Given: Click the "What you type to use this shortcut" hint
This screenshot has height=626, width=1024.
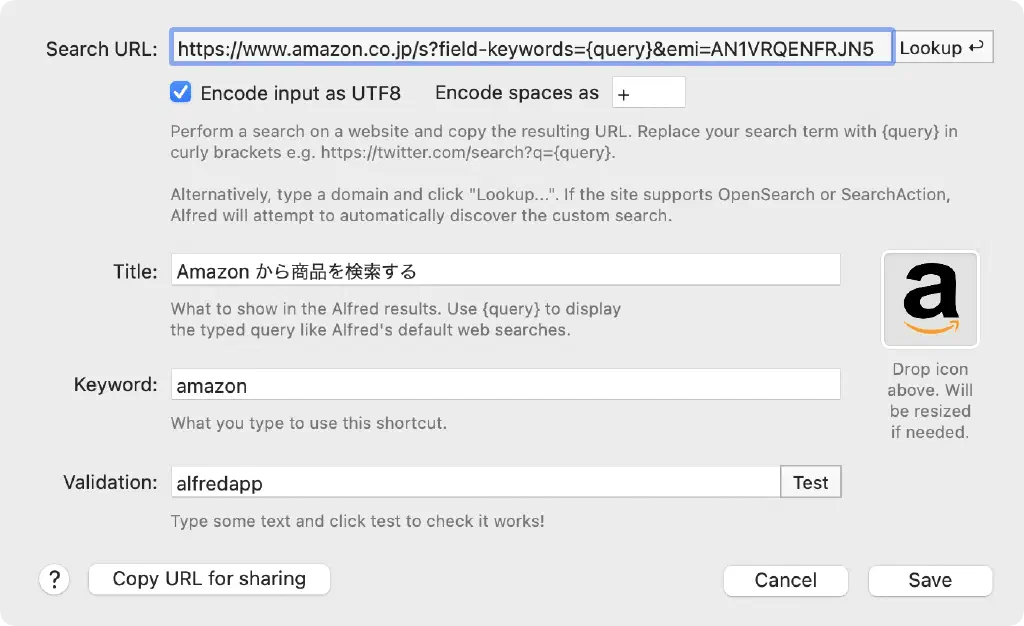Looking at the screenshot, I should point(308,423).
